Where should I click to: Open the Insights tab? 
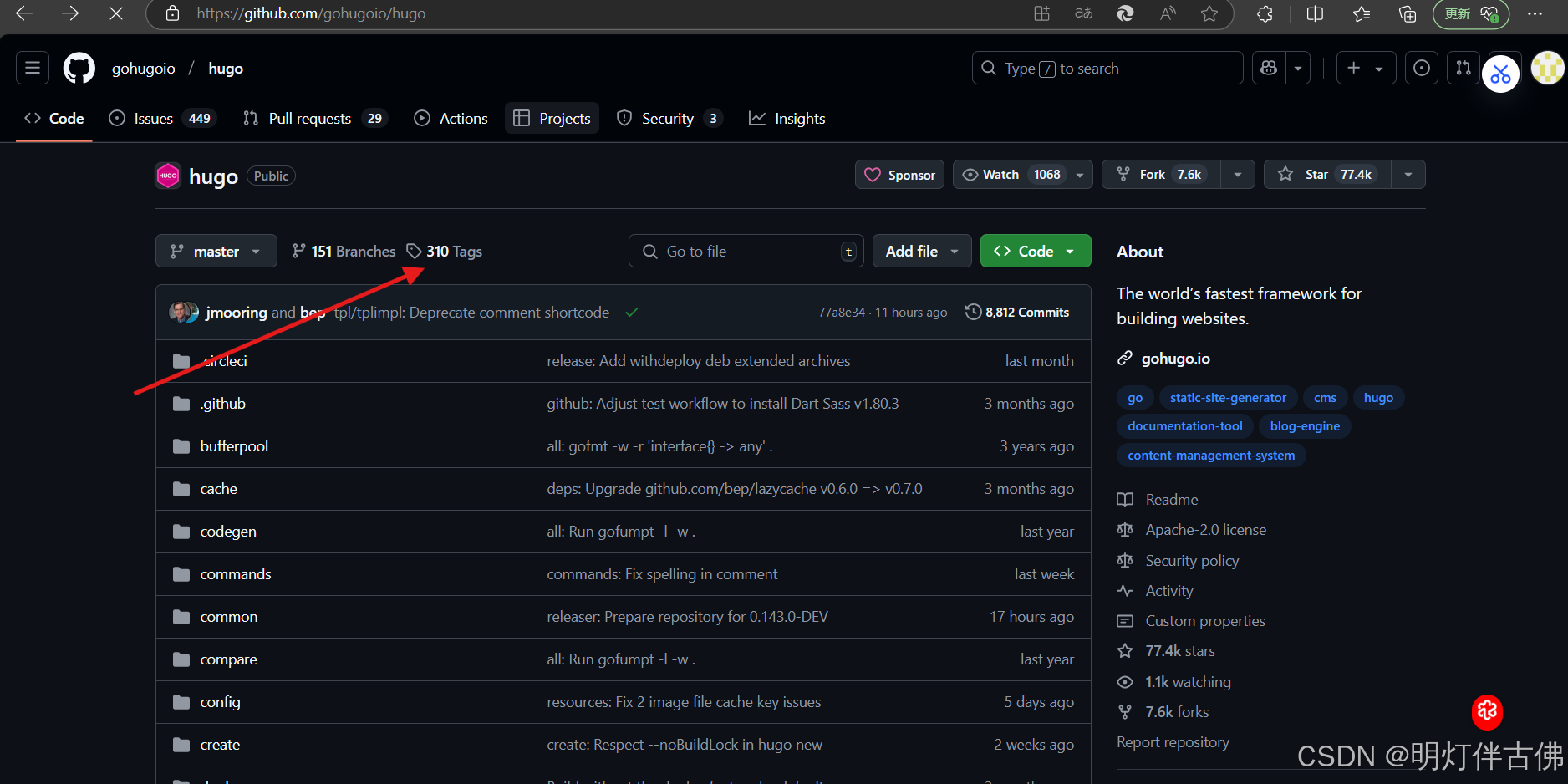tap(787, 119)
